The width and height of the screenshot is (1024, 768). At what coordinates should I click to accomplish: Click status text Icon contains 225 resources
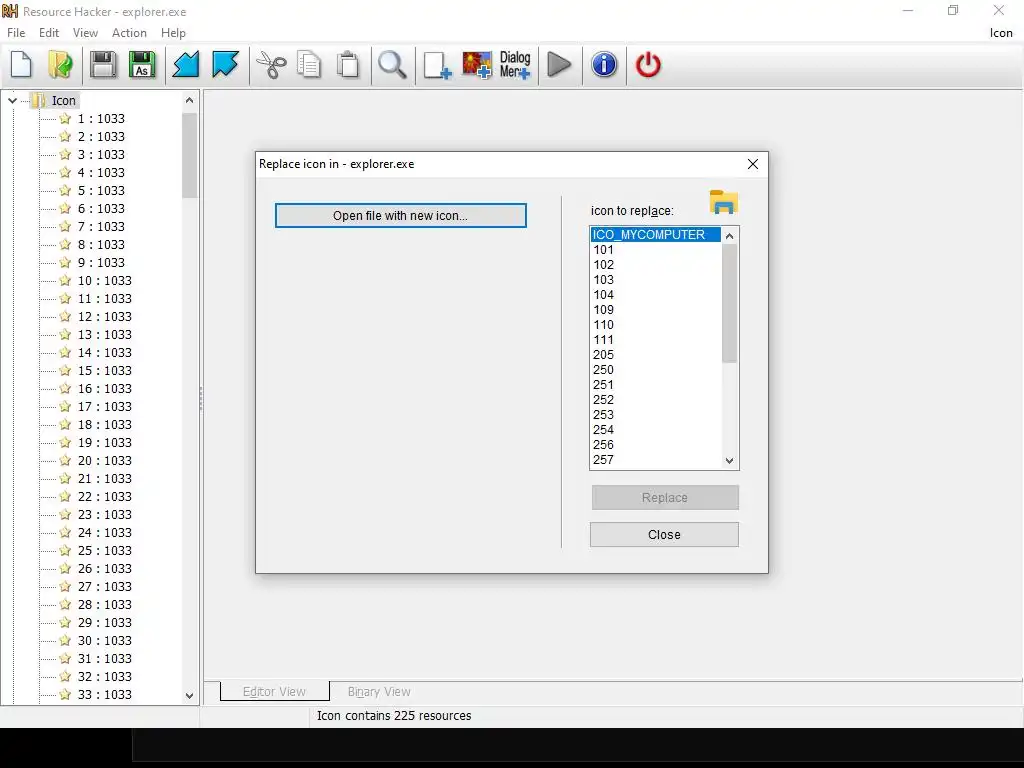click(394, 716)
